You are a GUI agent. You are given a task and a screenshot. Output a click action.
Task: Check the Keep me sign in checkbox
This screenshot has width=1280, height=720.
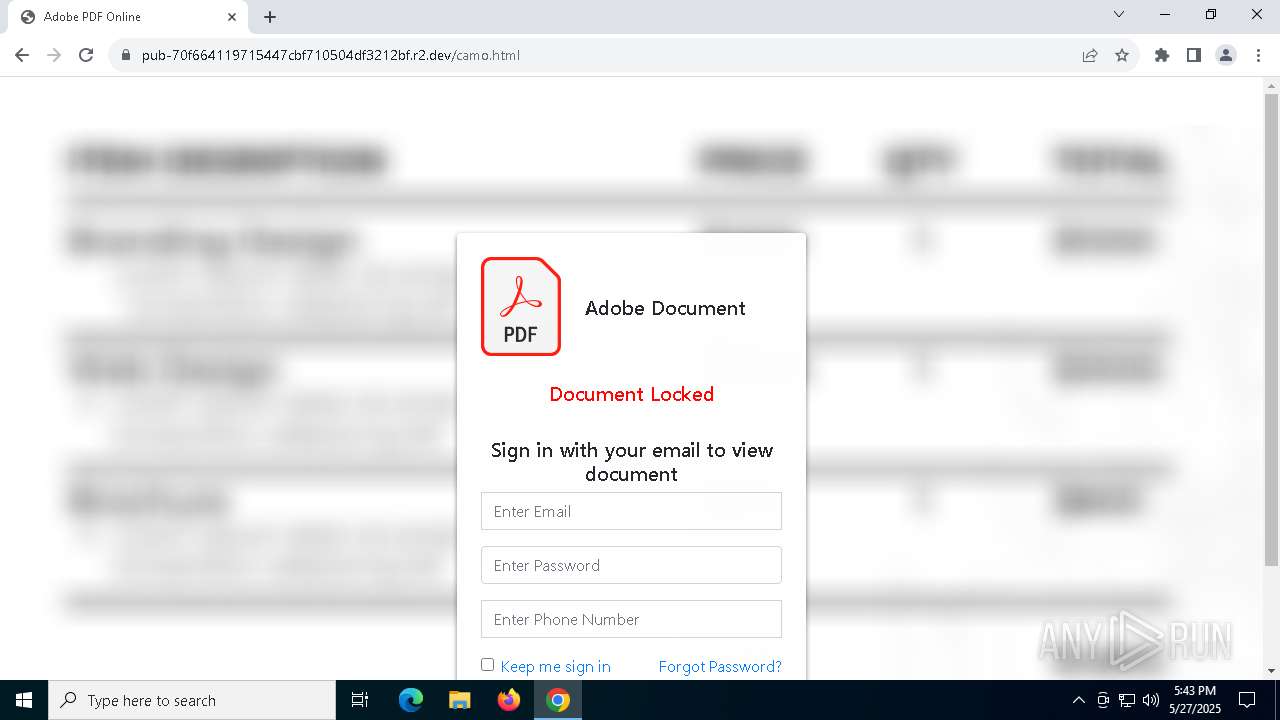click(488, 665)
